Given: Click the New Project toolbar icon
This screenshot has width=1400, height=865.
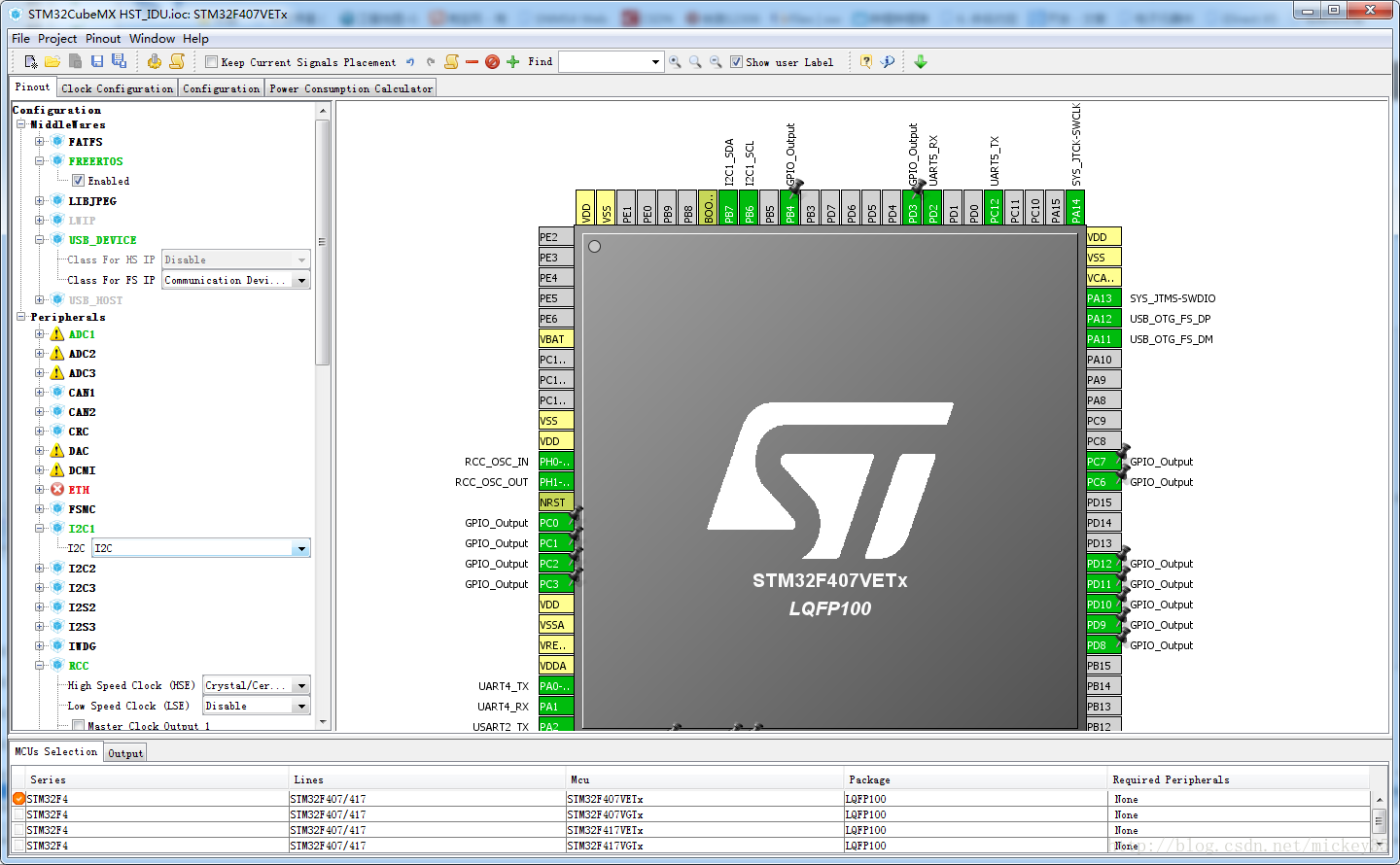Looking at the screenshot, I should click(x=31, y=61).
